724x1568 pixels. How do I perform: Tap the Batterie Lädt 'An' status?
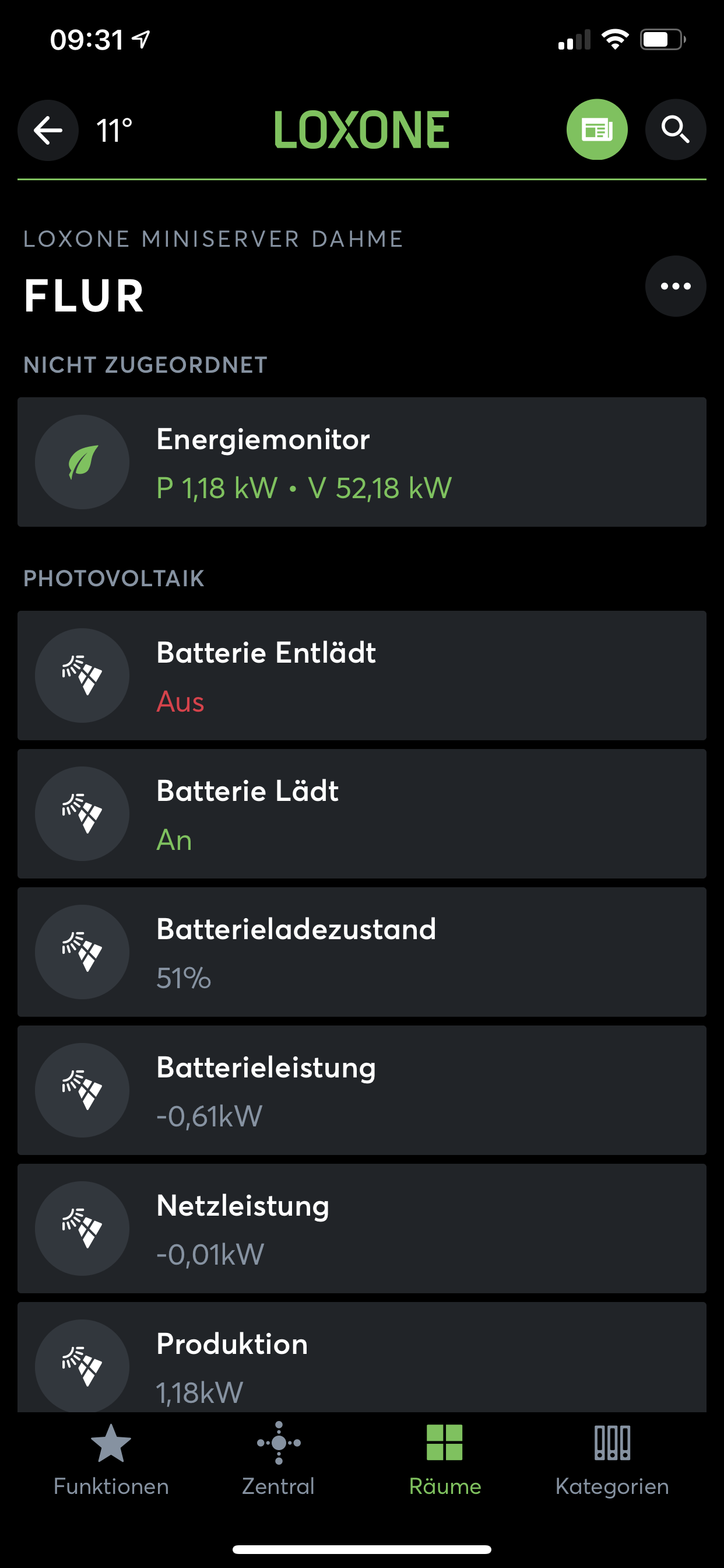[x=174, y=840]
